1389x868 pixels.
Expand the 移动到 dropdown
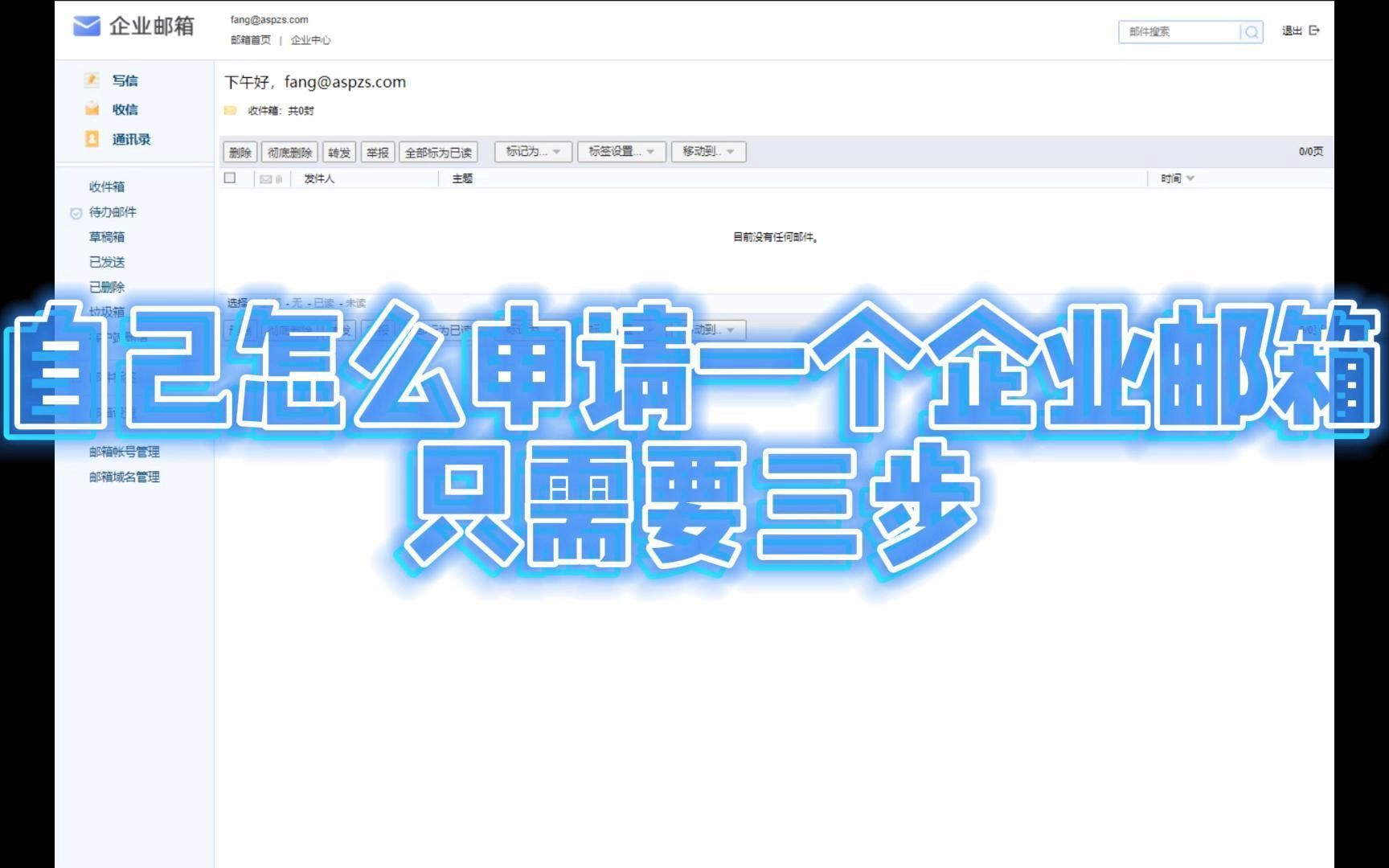point(709,152)
